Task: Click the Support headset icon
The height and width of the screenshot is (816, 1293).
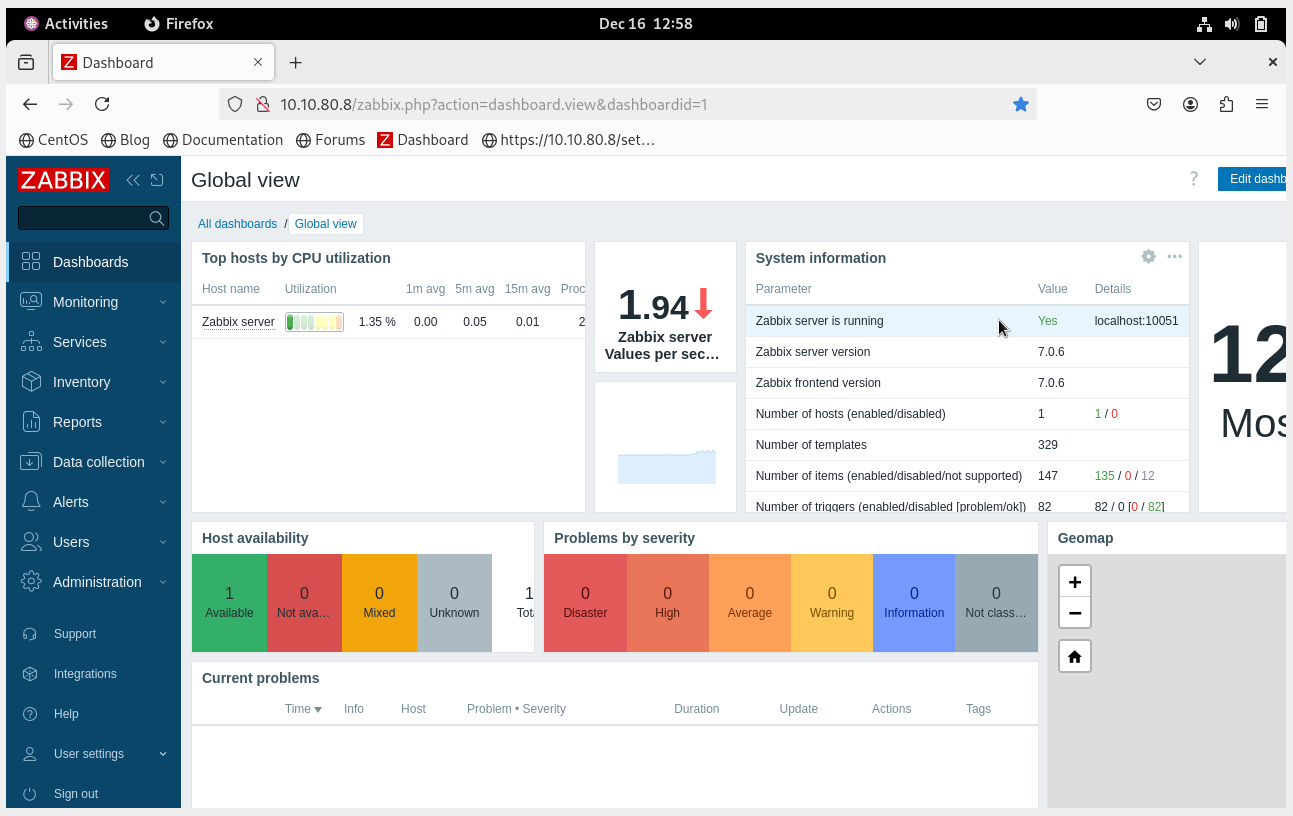Action: pos(30,634)
